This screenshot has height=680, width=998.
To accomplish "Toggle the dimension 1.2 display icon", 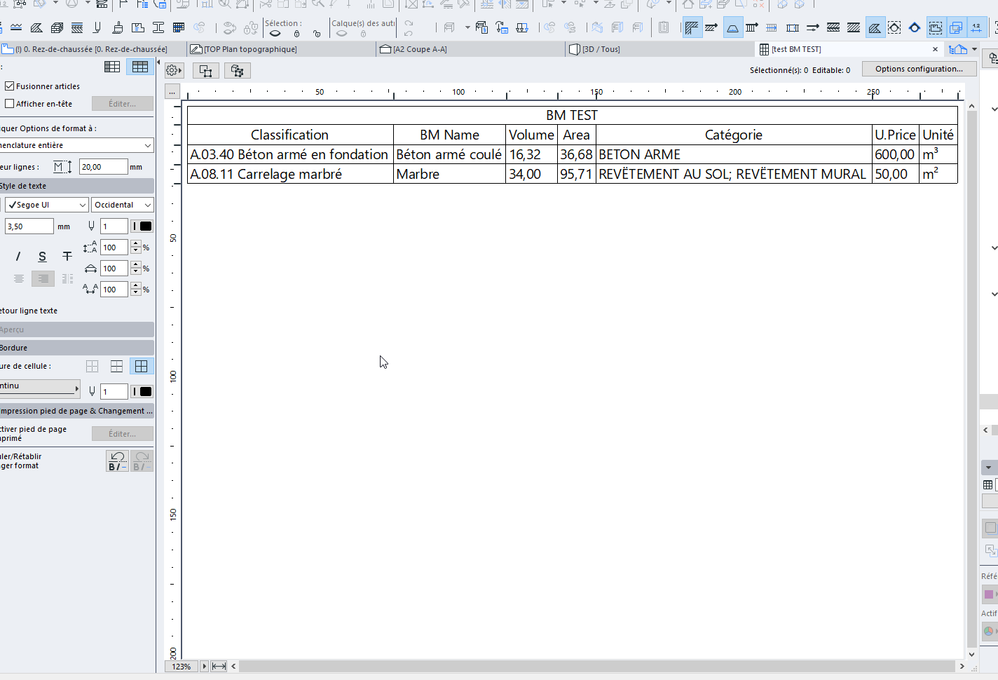I will pyautogui.click(x=976, y=27).
